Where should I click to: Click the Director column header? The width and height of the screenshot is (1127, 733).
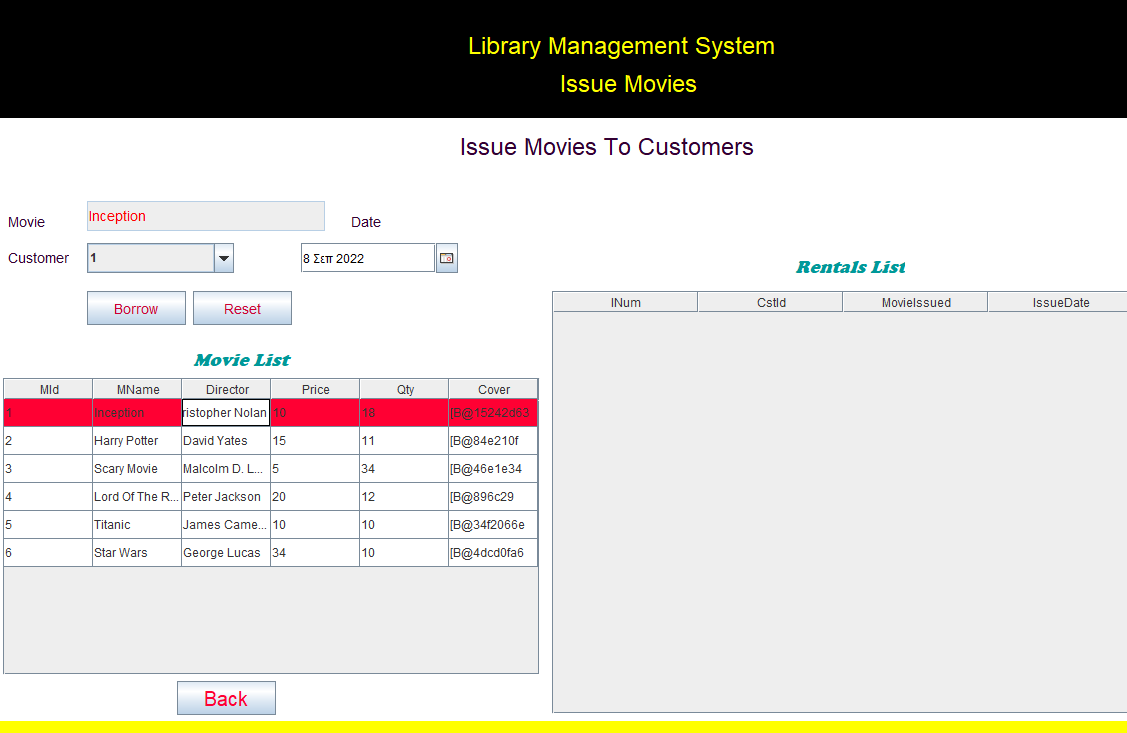point(225,389)
